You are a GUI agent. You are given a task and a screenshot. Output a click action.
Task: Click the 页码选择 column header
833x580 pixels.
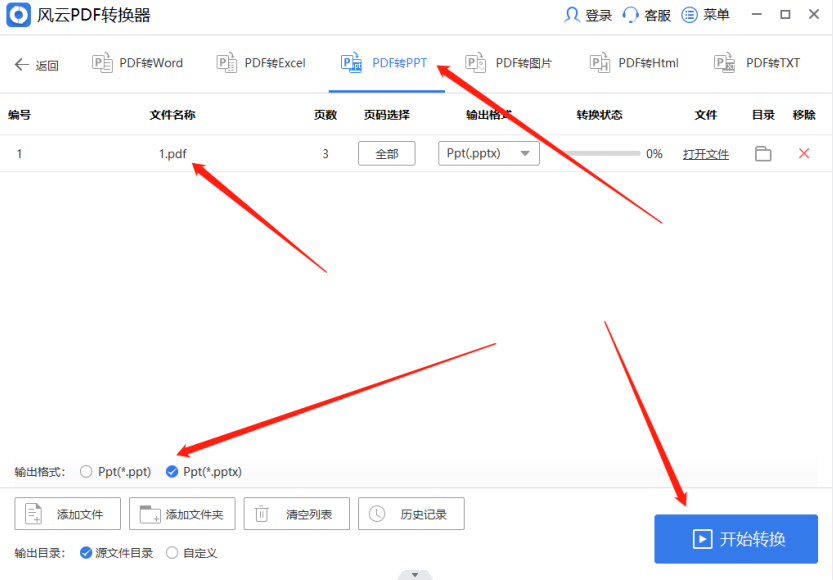pos(387,115)
